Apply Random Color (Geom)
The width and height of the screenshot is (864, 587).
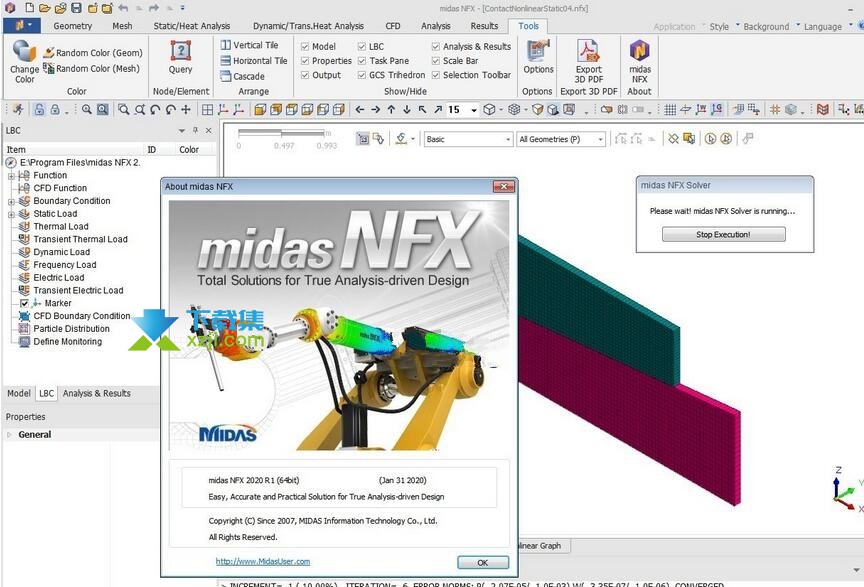93,53
